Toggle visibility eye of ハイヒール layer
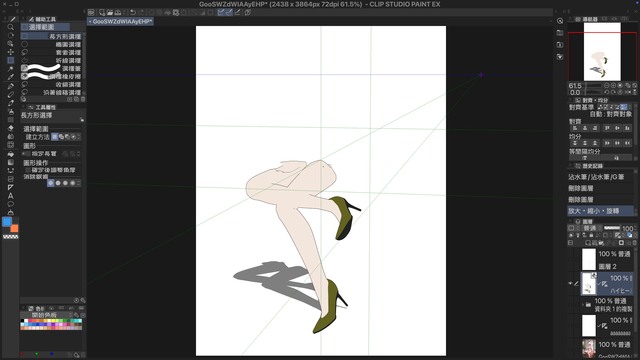Screen dimensions: 640x360 click(x=571, y=284)
